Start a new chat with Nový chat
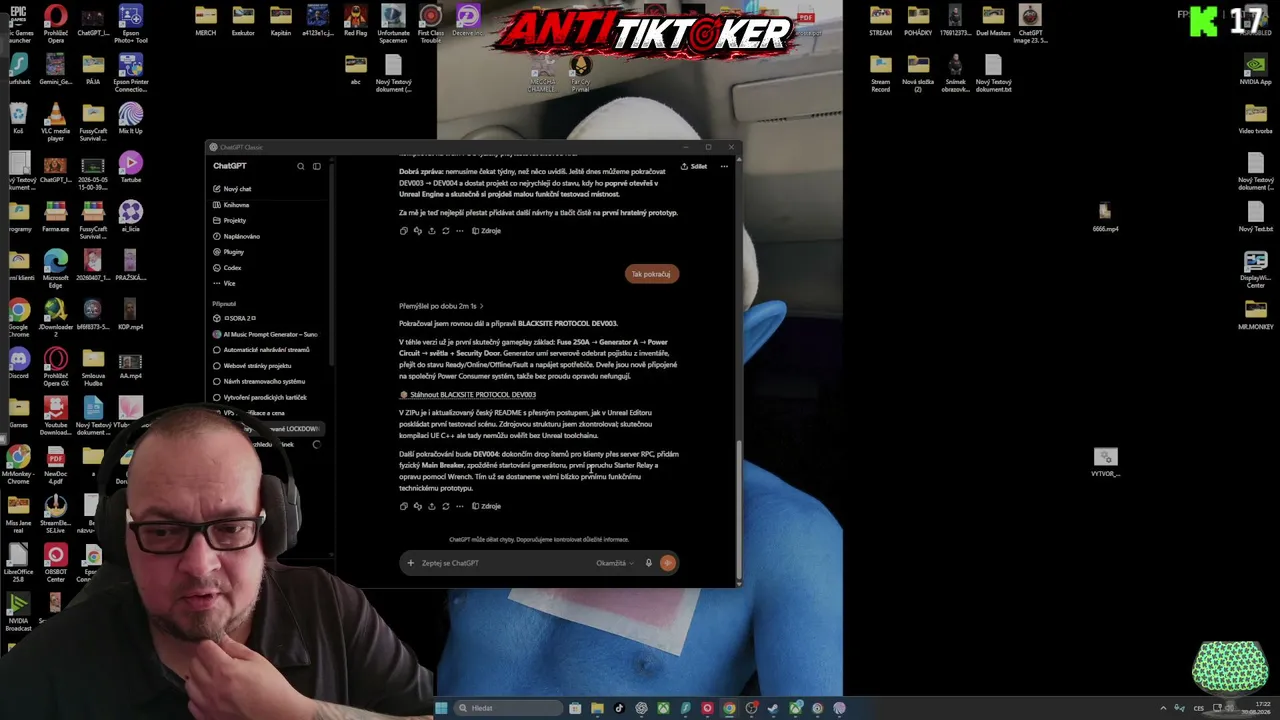 coord(232,189)
